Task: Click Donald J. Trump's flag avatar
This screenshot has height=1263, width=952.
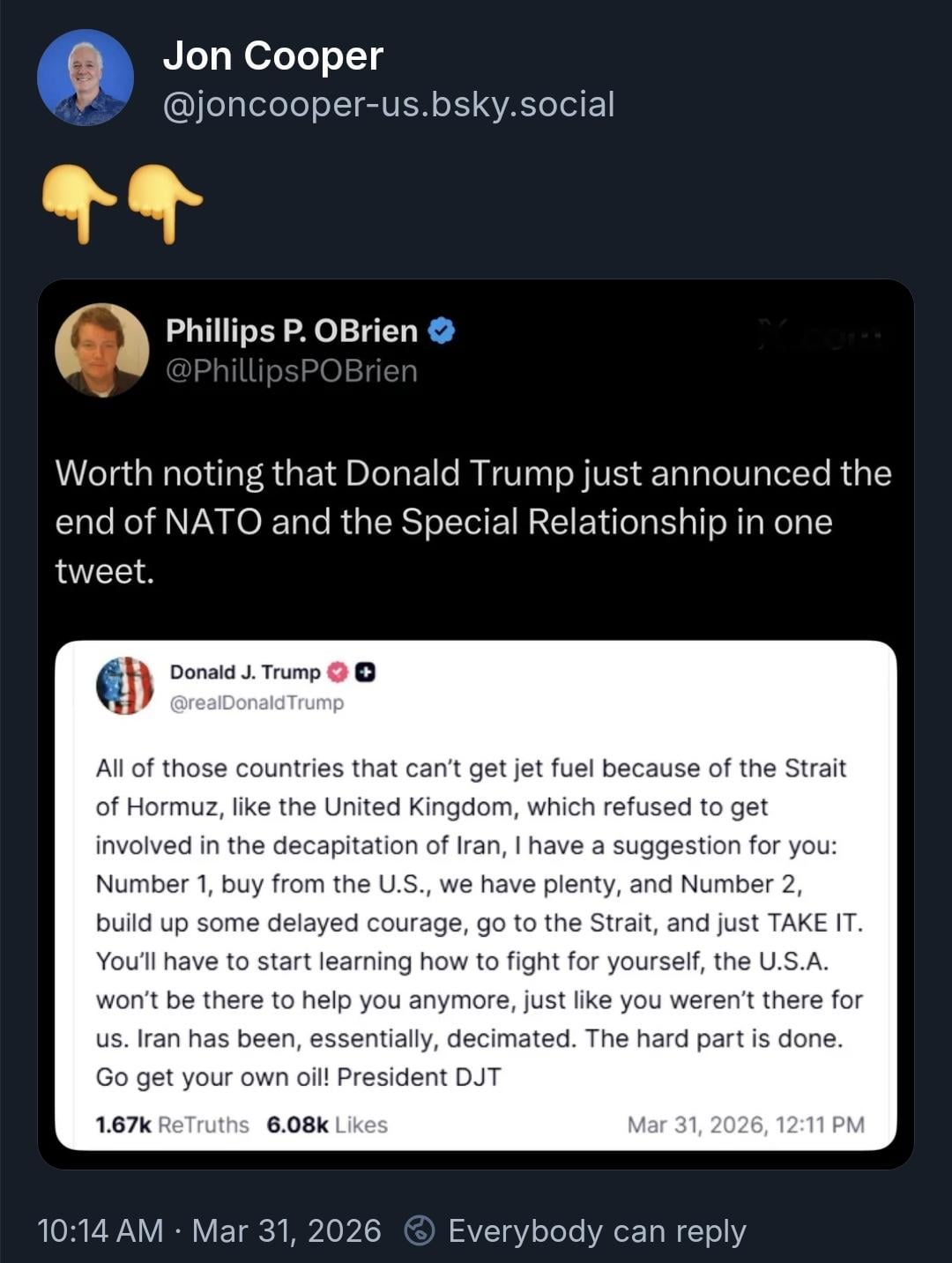Action: [125, 686]
